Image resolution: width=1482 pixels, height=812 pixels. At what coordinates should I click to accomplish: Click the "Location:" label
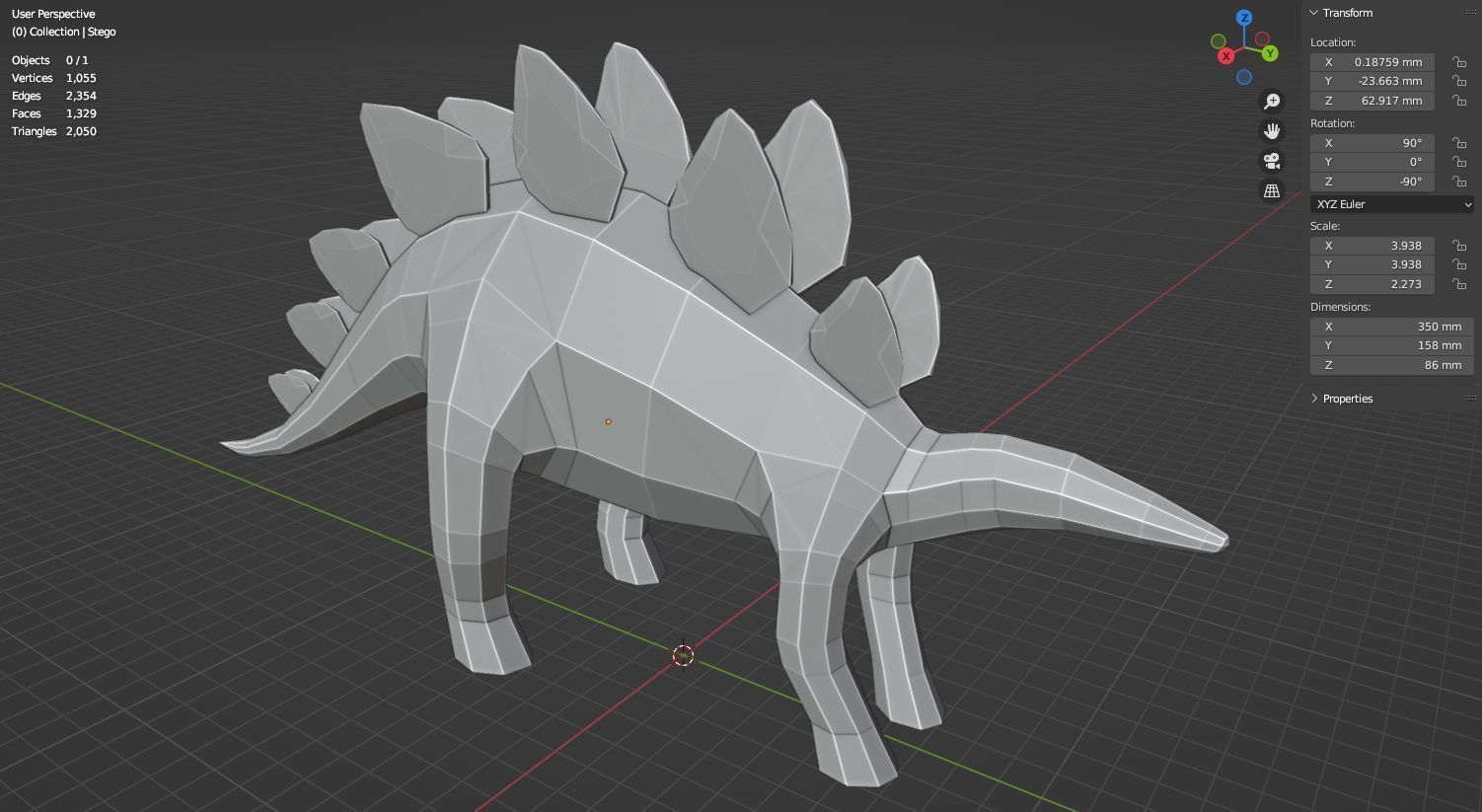coord(1333,42)
